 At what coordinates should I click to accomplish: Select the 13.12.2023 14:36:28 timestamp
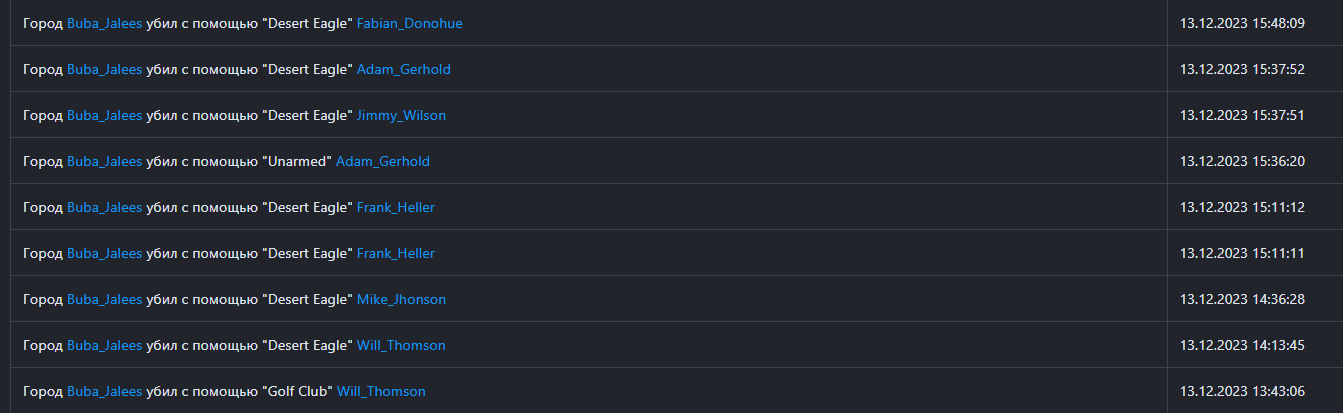pos(1242,299)
